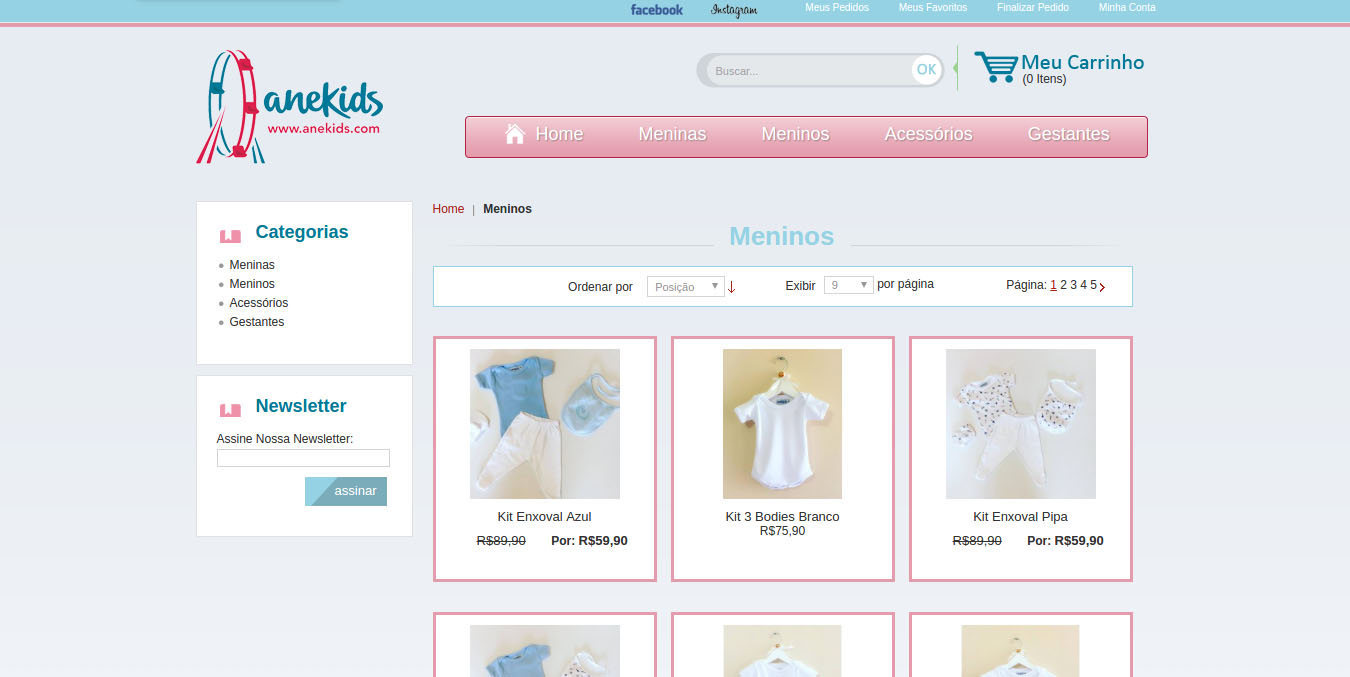Open the Instagram page link

(x=733, y=10)
